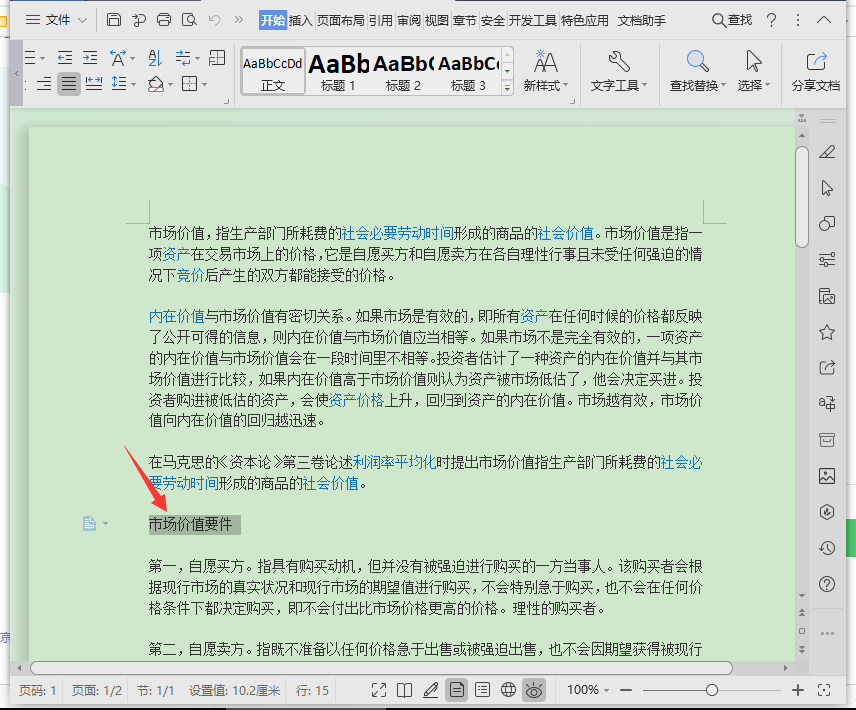The image size is (856, 710).
Task: Click the history clock icon in right sidebar
Action: (827, 548)
